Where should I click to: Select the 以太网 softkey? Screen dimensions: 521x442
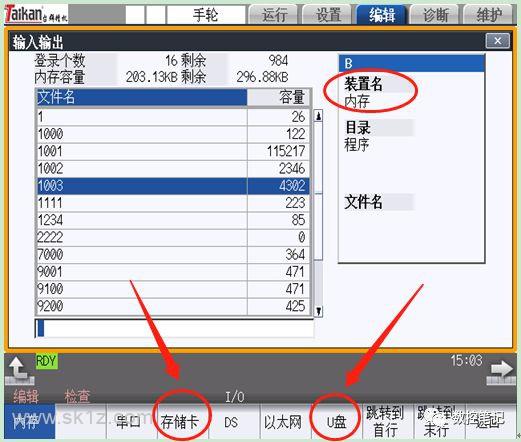[x=285, y=422]
